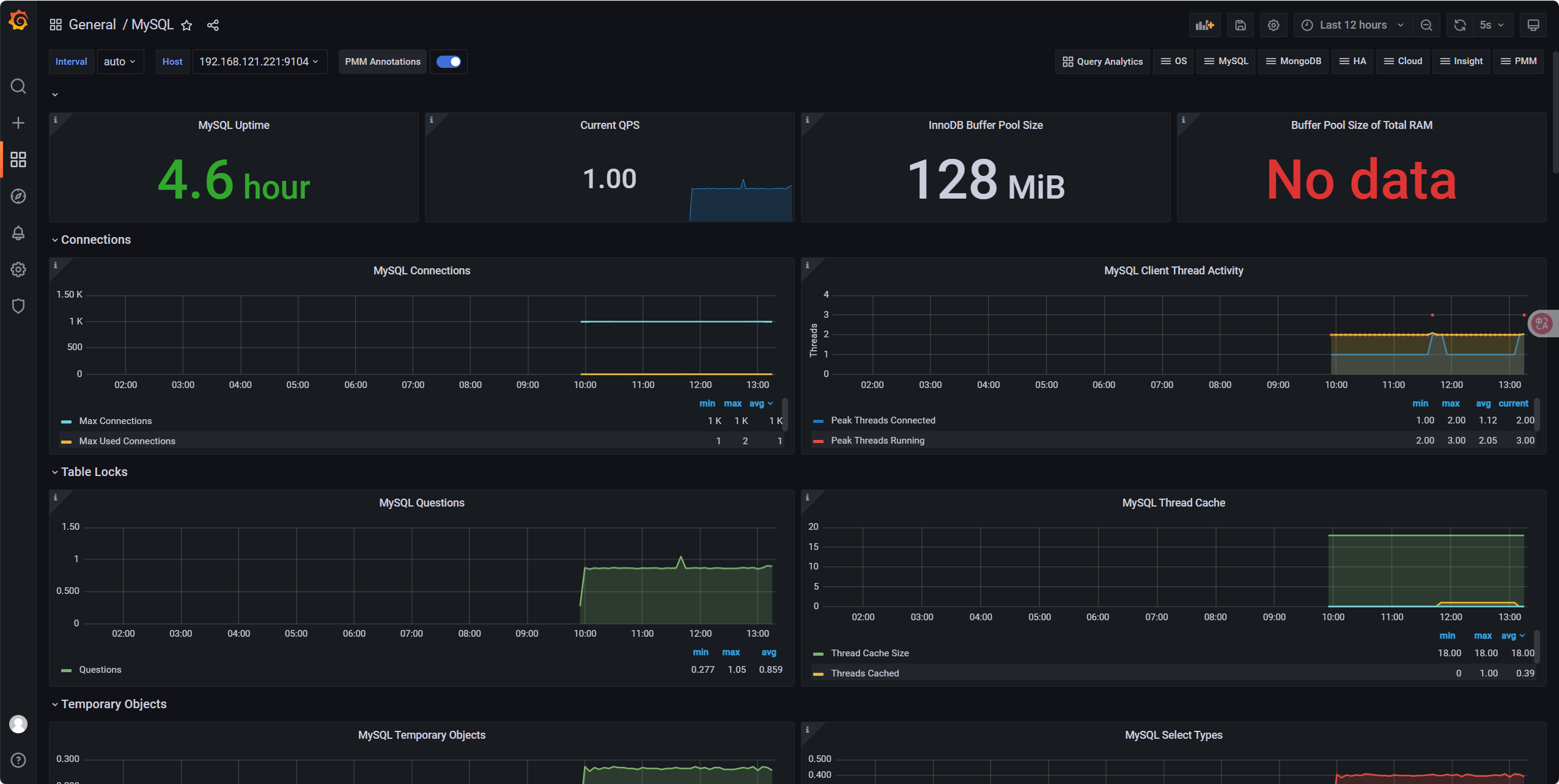This screenshot has height=784, width=1559.
Task: Toggle Thread Cache Size series
Action: click(869, 653)
